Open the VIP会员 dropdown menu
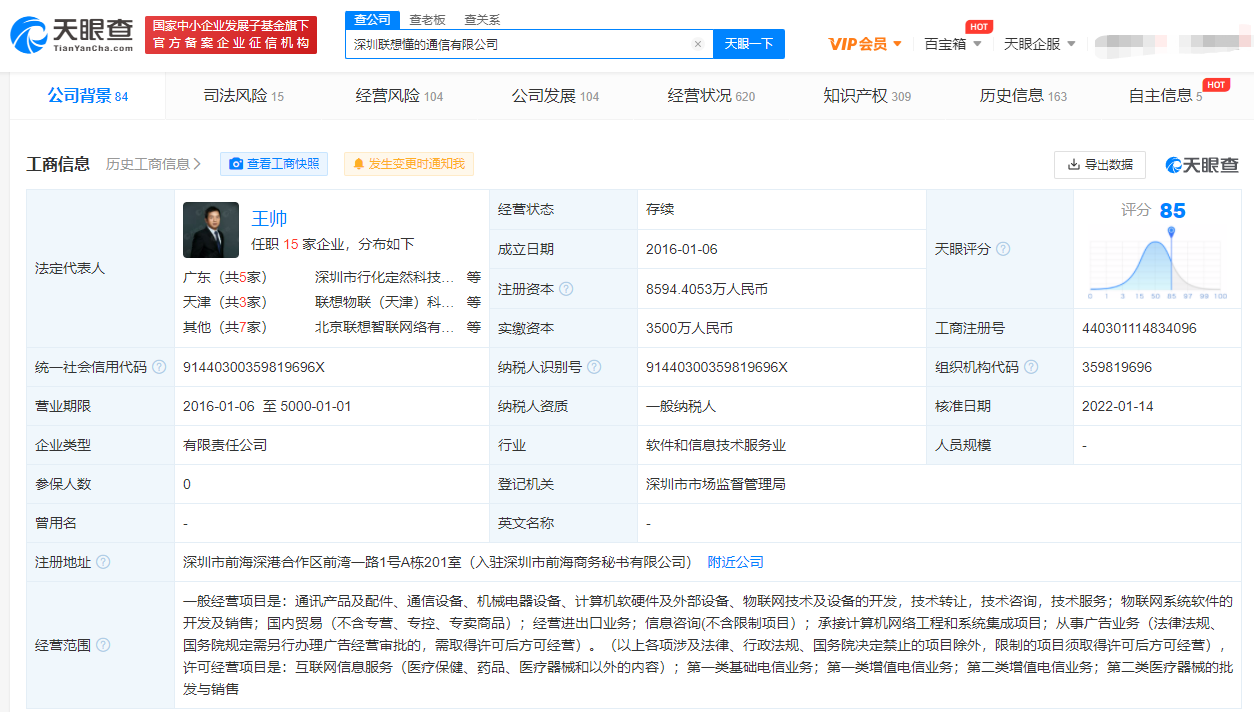This screenshot has width=1254, height=712. (x=865, y=44)
